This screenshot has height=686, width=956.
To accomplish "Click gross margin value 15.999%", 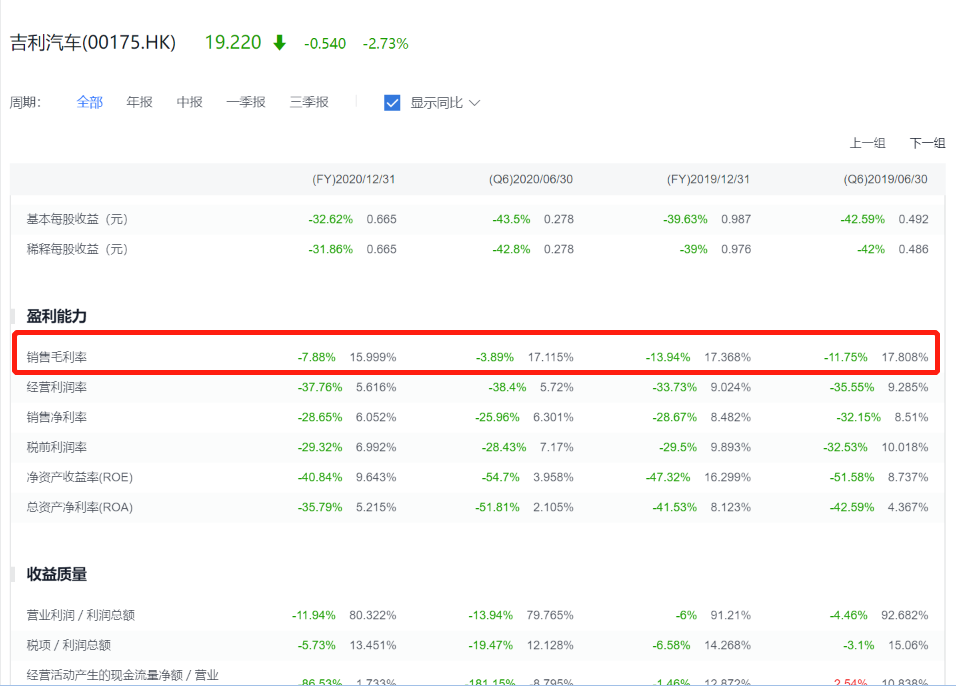I will 373,357.
